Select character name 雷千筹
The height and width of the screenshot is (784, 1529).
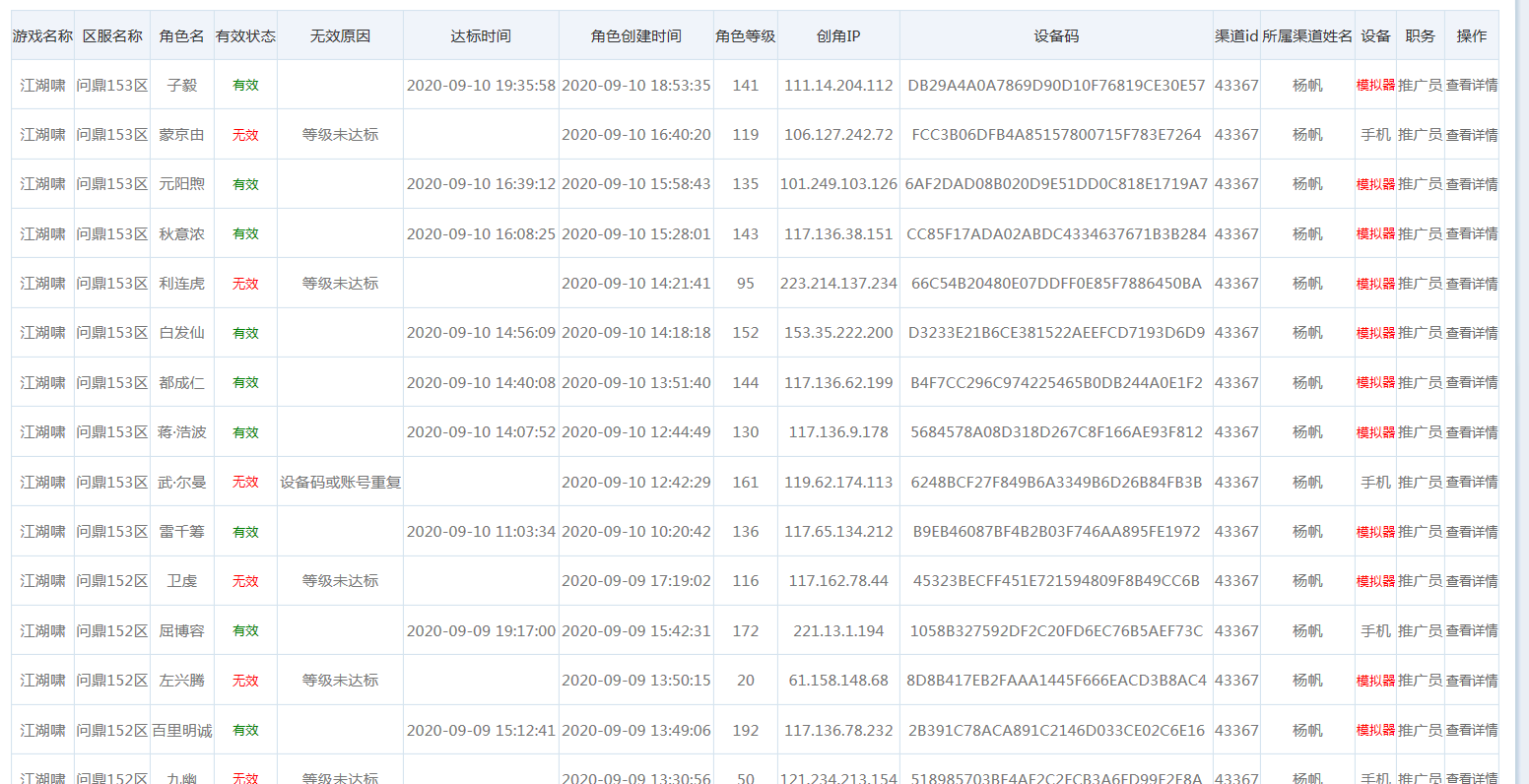coord(182,532)
